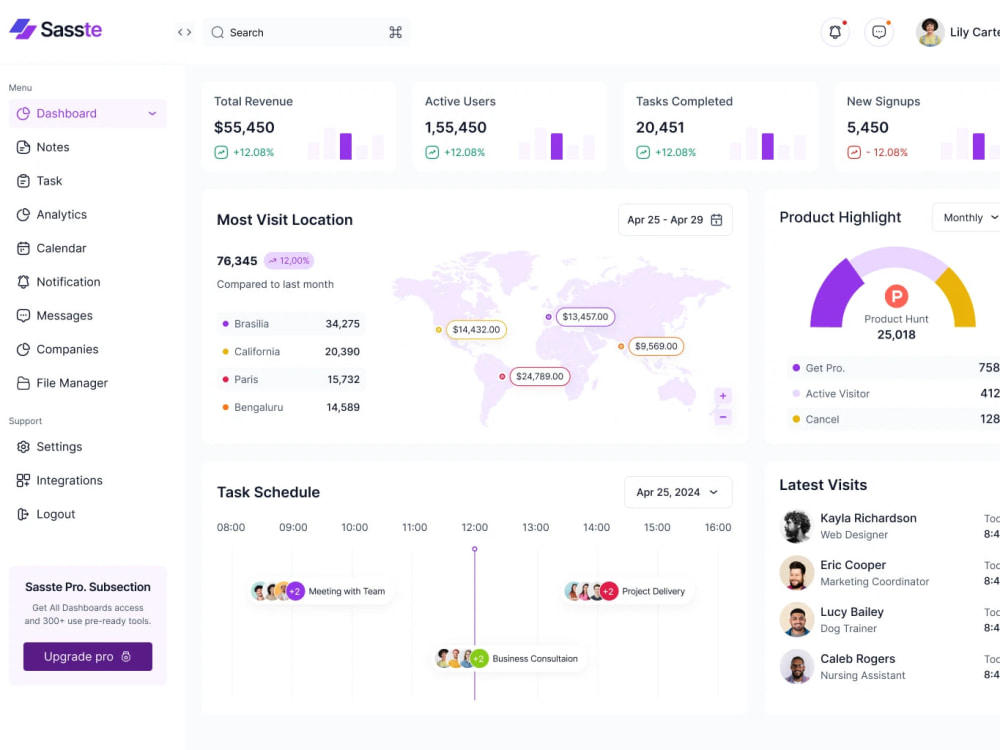The width and height of the screenshot is (1000, 750).
Task: Open Lucy Bailey's visit entry
Action: 890,620
